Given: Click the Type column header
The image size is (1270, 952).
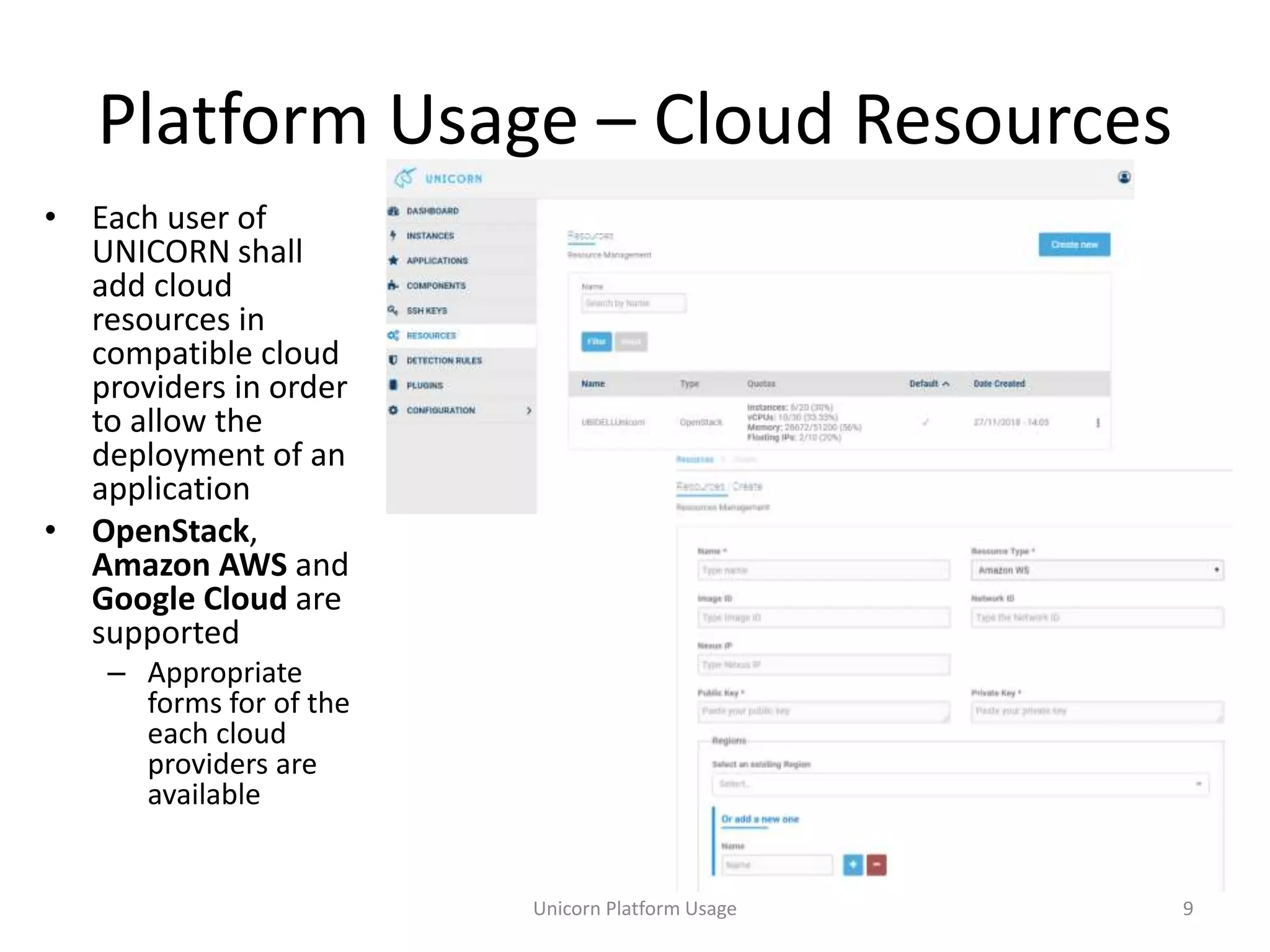Looking at the screenshot, I should pos(689,384).
